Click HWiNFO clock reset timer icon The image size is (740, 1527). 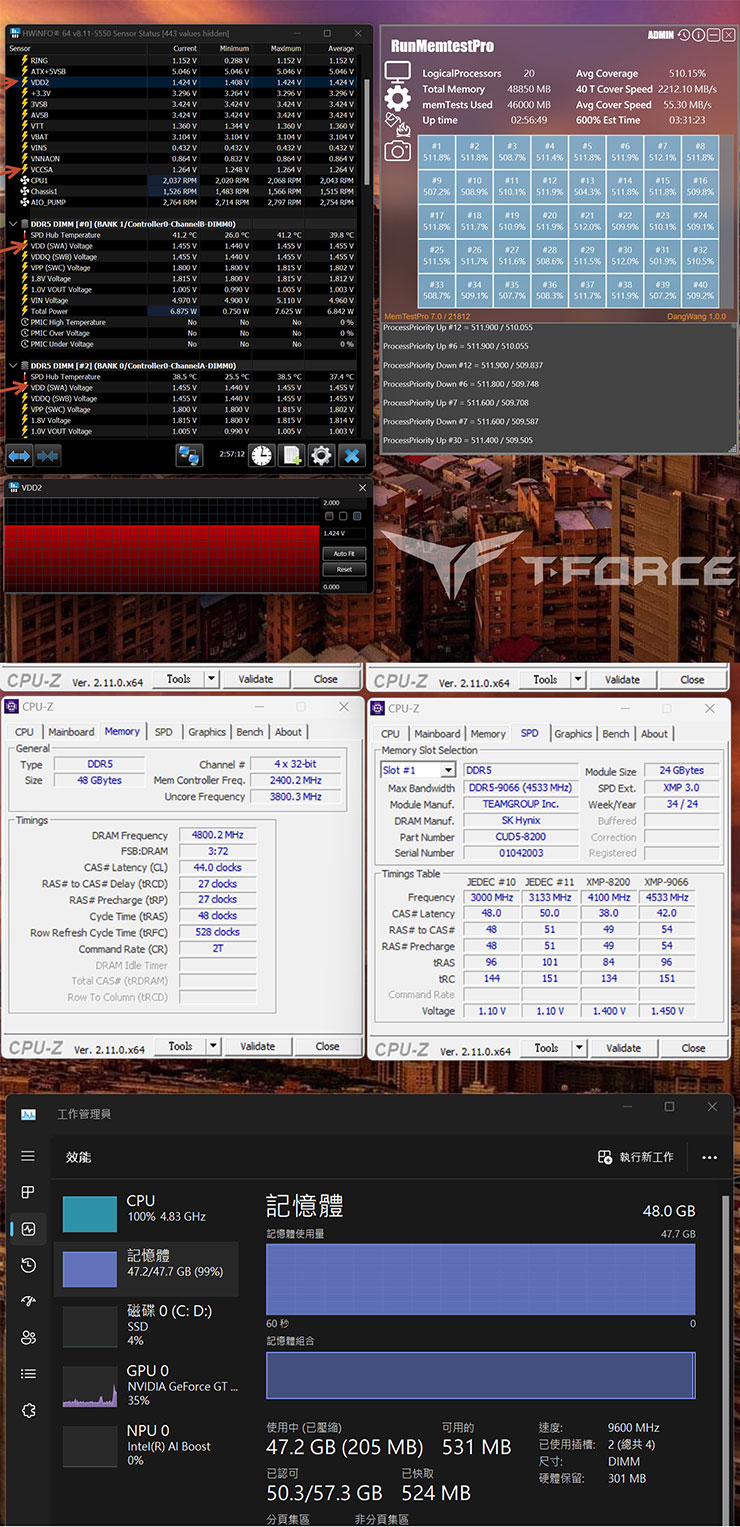pyautogui.click(x=261, y=456)
